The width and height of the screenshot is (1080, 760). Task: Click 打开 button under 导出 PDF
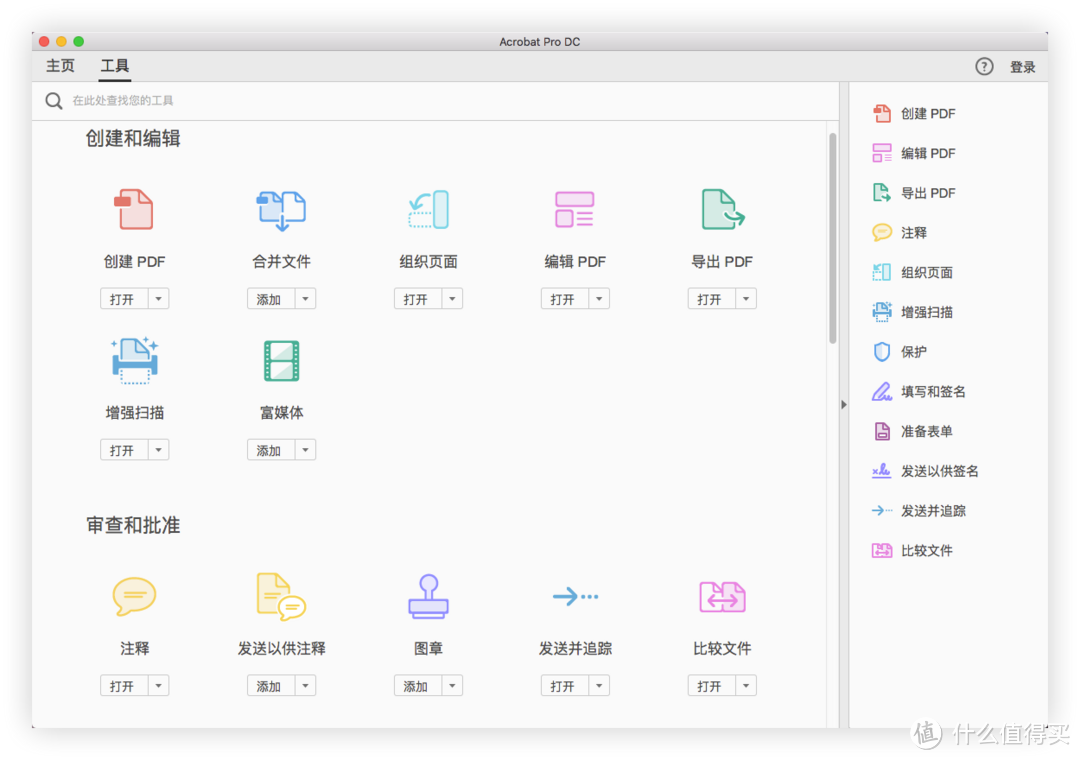coord(712,299)
